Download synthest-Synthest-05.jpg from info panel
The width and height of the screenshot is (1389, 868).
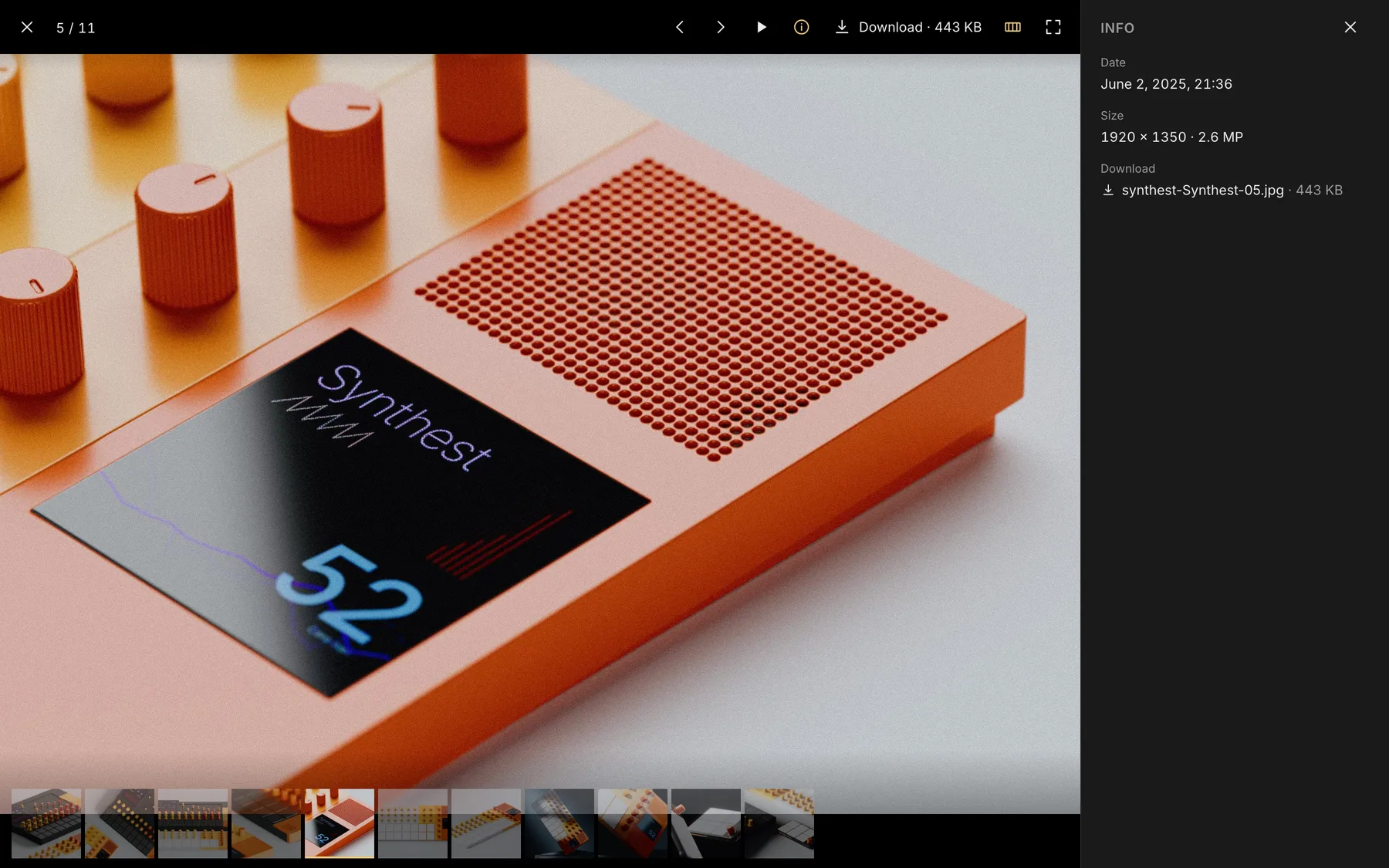point(1203,190)
